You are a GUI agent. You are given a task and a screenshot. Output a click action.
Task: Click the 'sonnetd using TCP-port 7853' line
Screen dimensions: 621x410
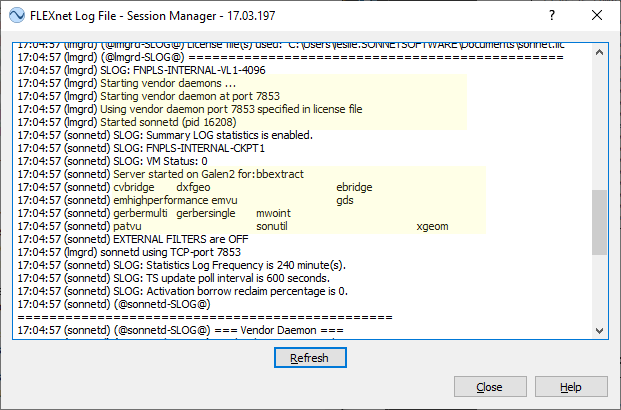point(129,252)
